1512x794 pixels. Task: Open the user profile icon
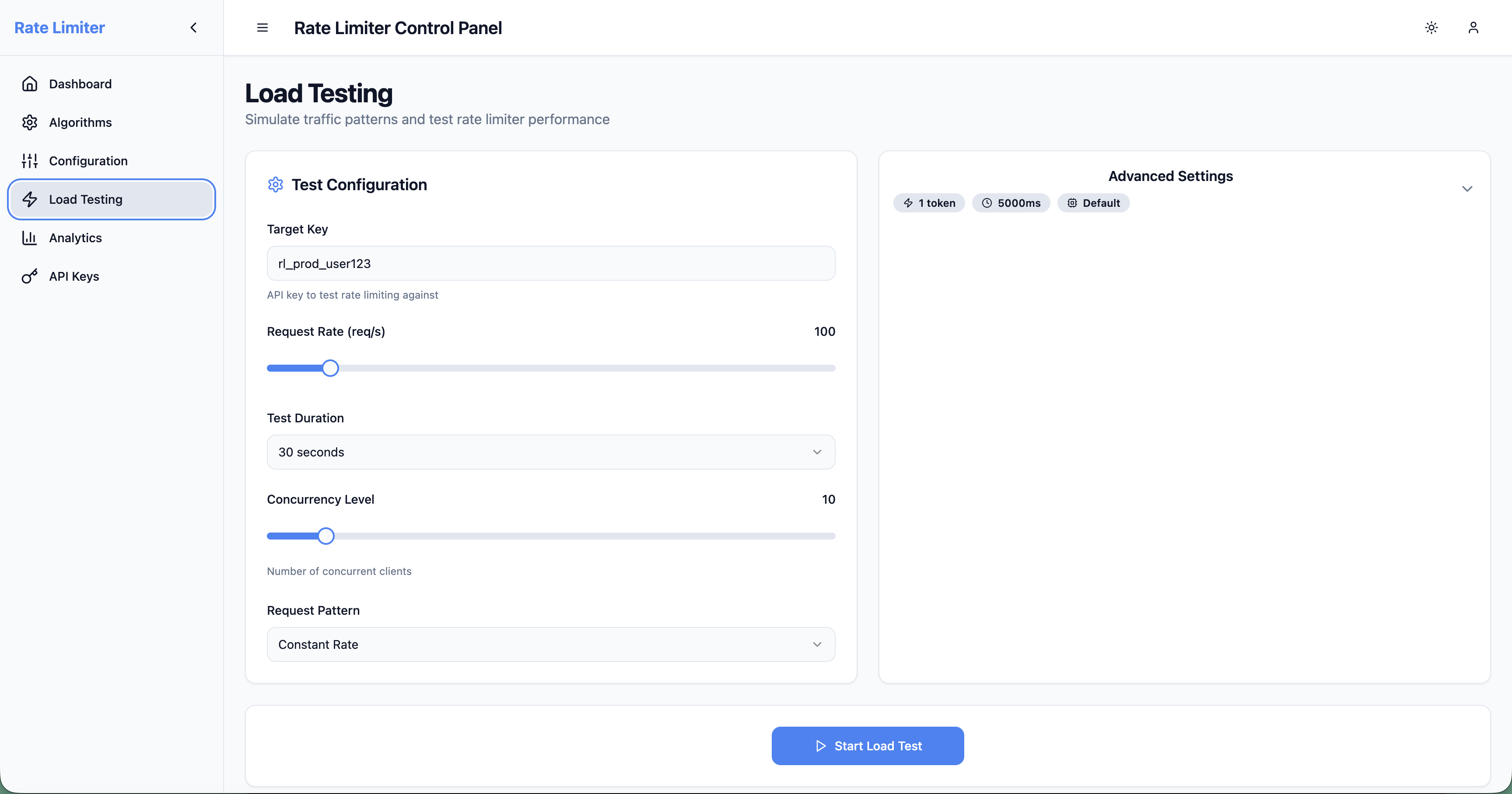[1473, 28]
